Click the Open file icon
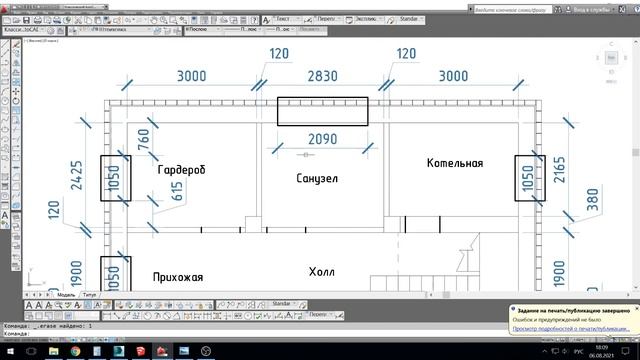640x360 pixels. point(16,20)
